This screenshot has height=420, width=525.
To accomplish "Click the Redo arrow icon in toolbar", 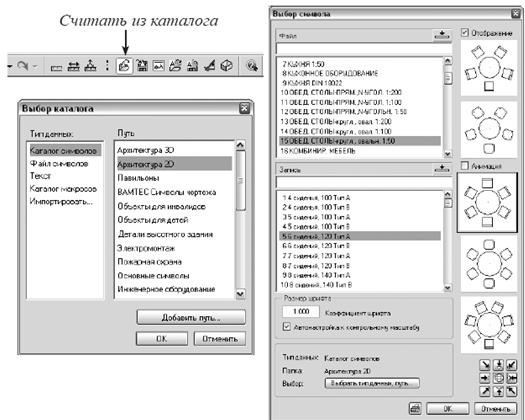I will (x=23, y=65).
